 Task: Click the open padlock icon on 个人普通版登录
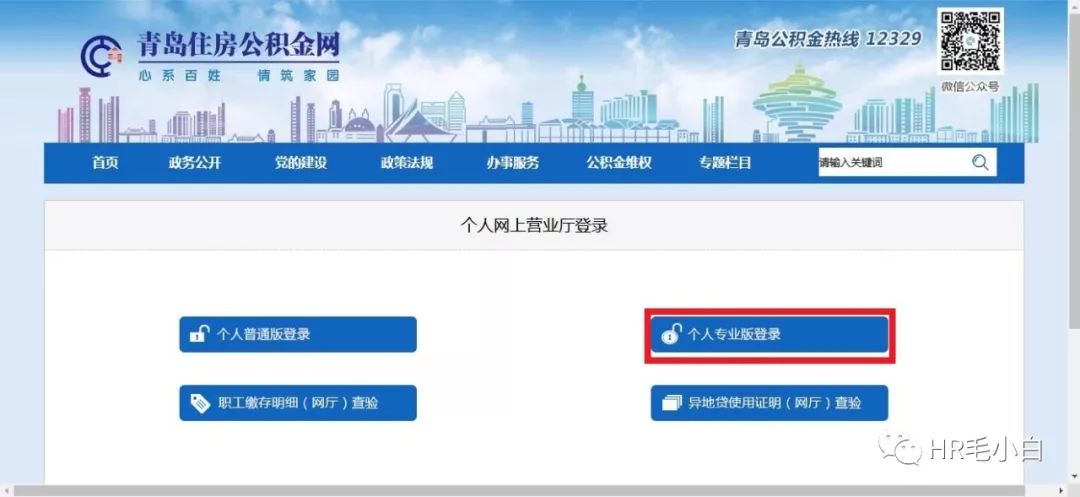coord(199,335)
